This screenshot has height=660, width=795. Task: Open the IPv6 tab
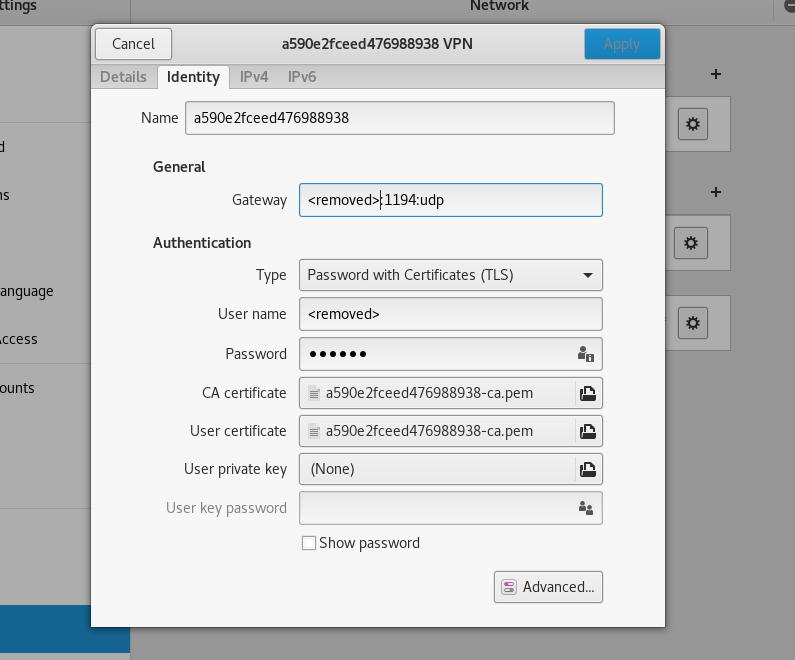[x=302, y=77]
